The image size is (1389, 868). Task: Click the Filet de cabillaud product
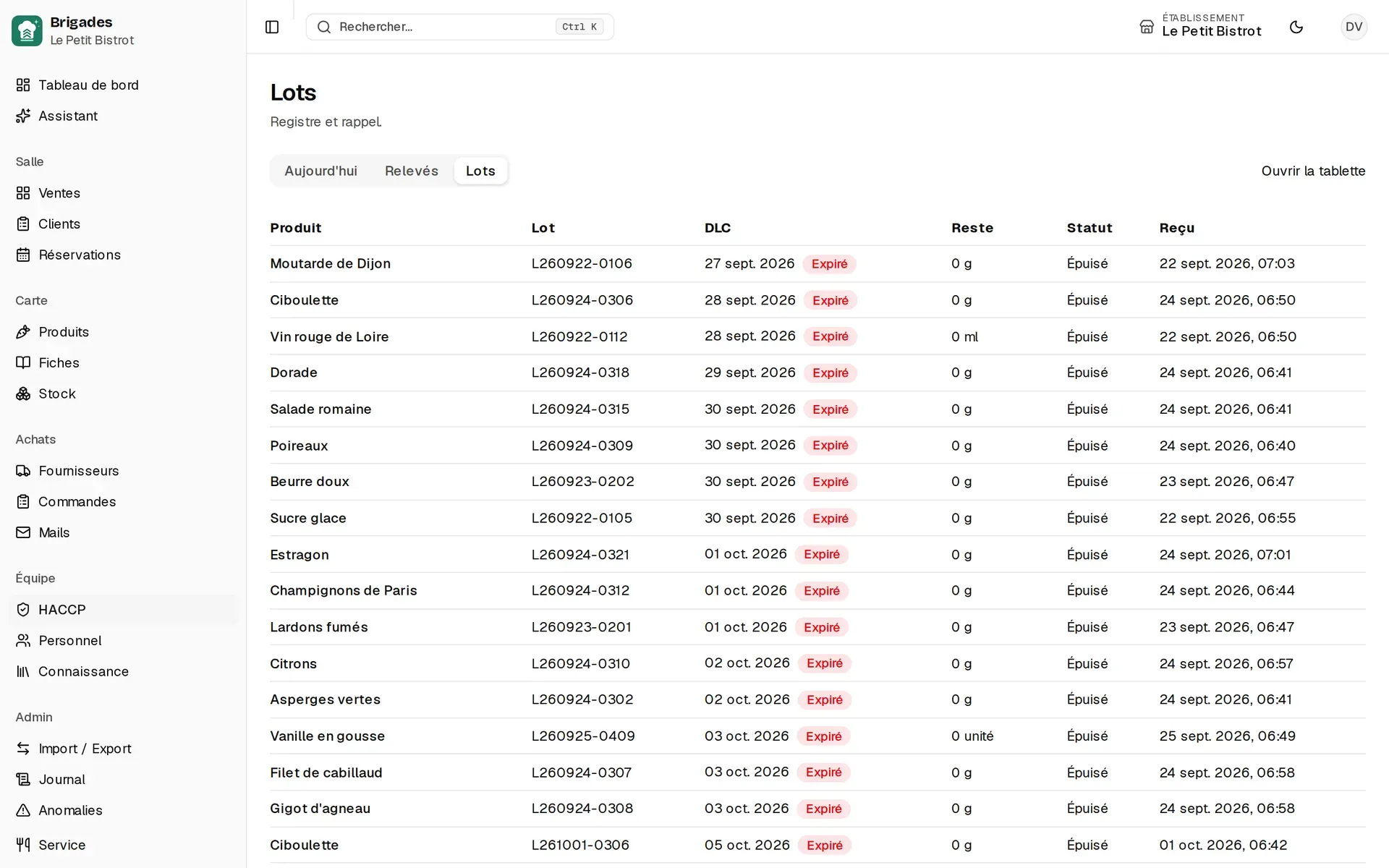coord(326,773)
